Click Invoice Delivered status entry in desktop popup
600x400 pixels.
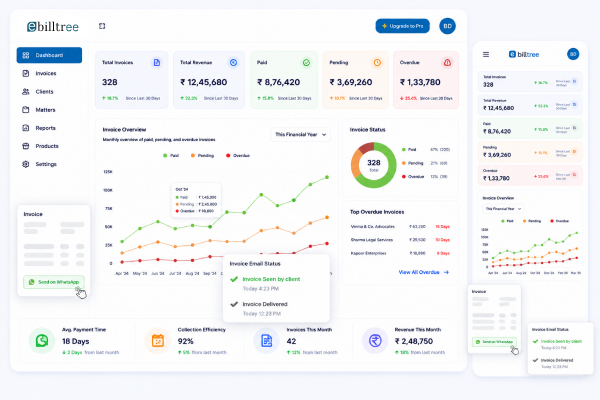(259, 309)
